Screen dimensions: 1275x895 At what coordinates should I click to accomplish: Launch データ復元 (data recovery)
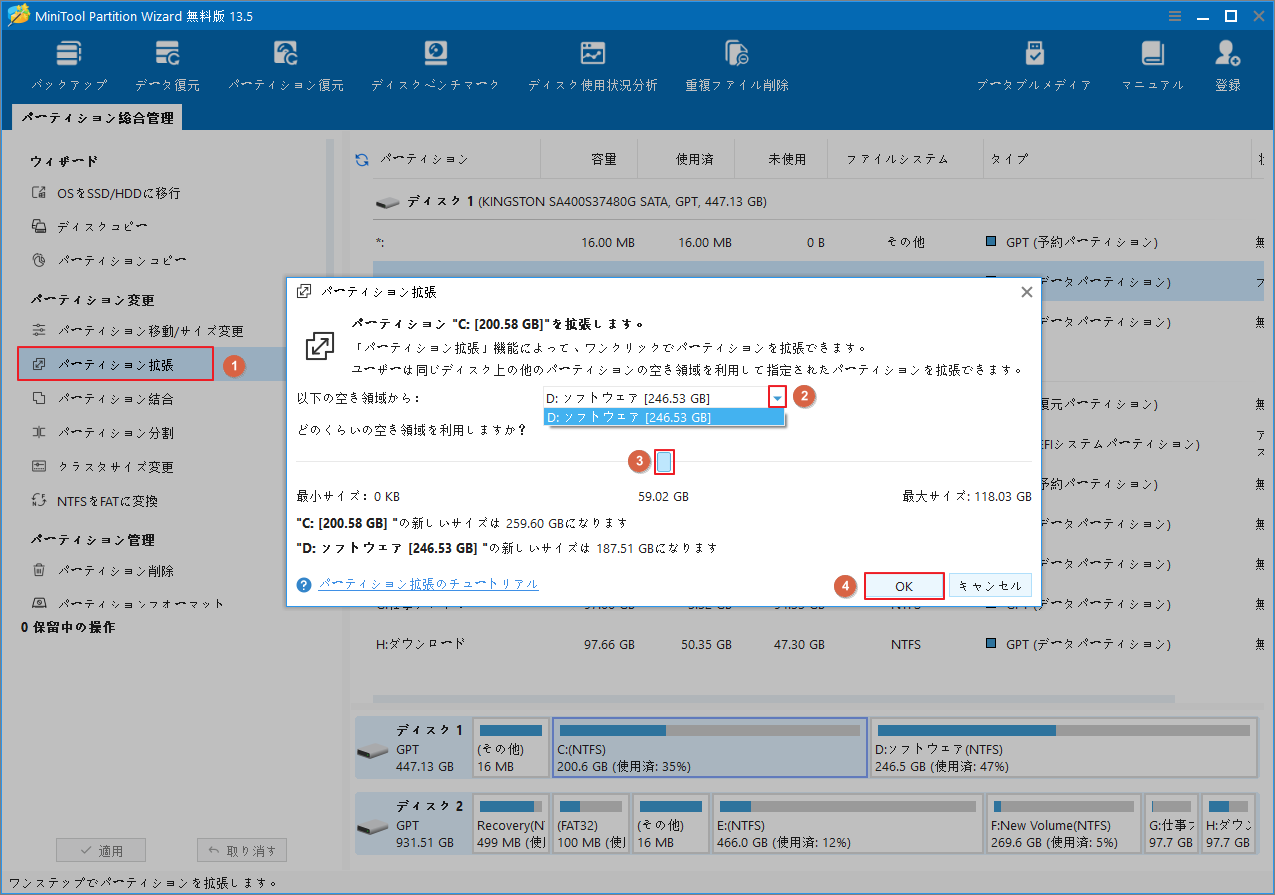pyautogui.click(x=167, y=63)
